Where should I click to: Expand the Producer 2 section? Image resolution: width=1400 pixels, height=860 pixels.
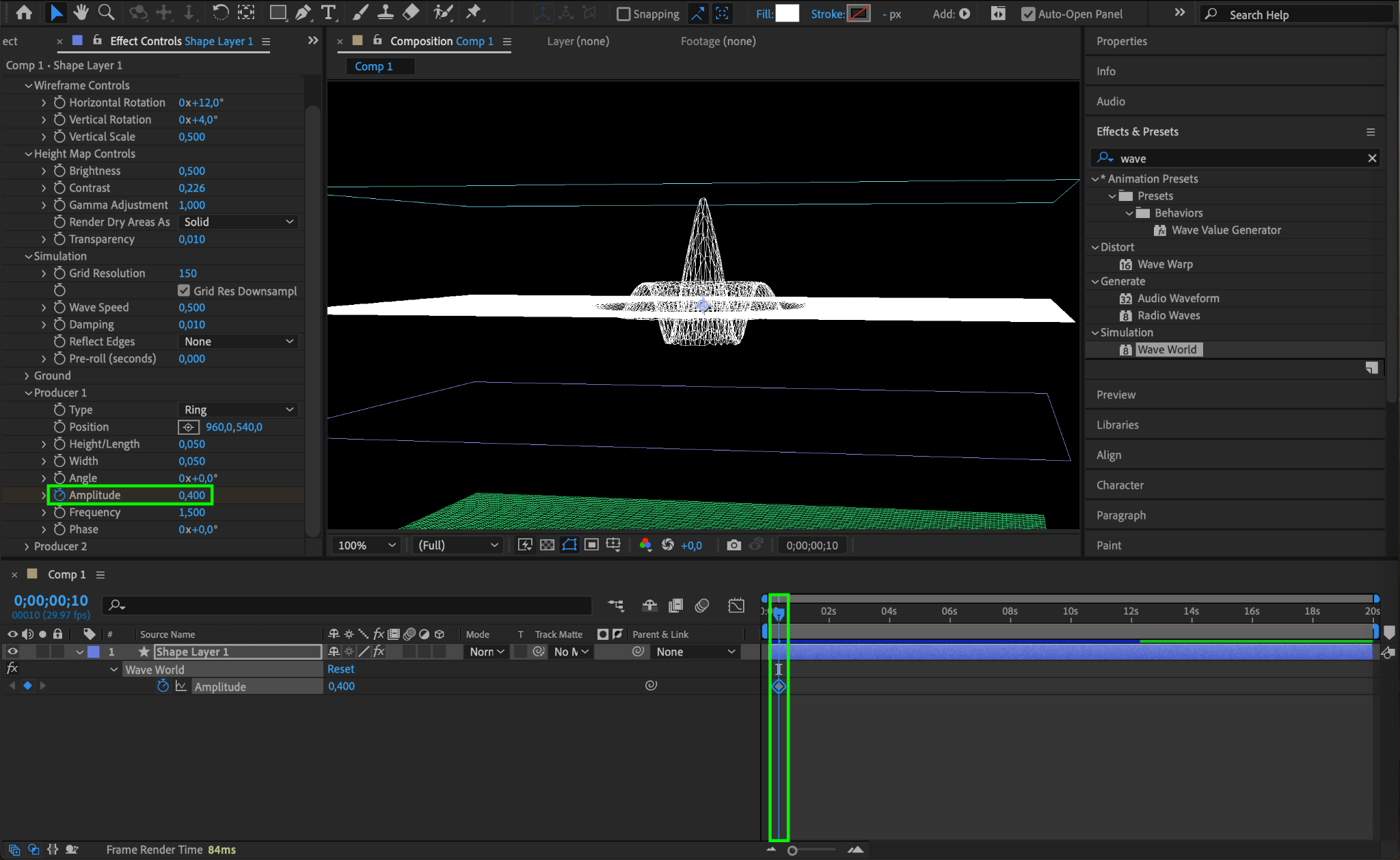click(27, 546)
